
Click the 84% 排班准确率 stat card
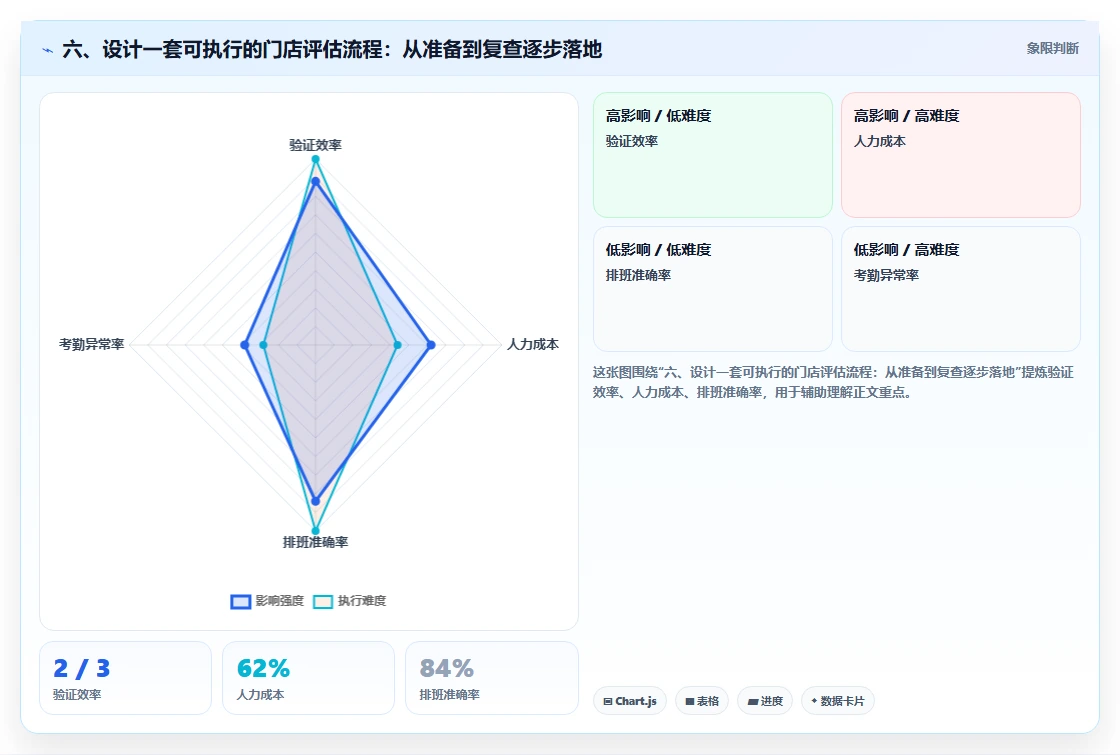(491, 678)
